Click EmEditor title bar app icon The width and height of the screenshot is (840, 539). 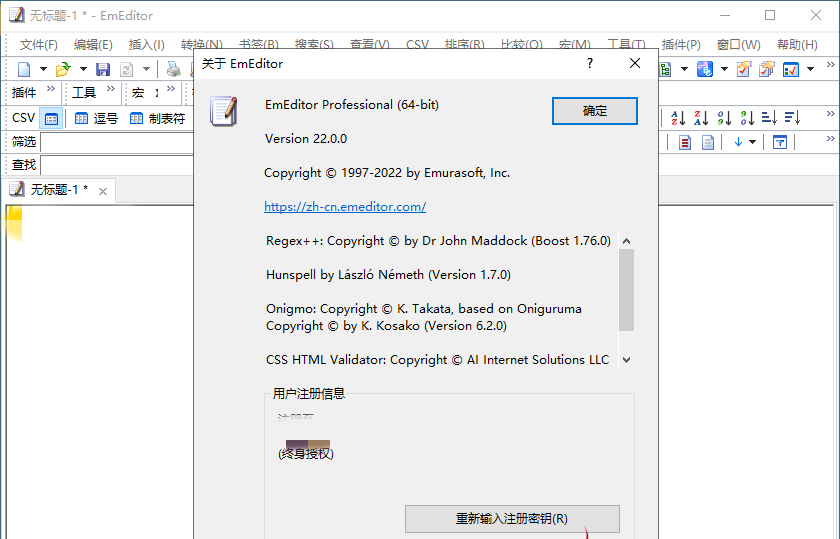tap(17, 15)
